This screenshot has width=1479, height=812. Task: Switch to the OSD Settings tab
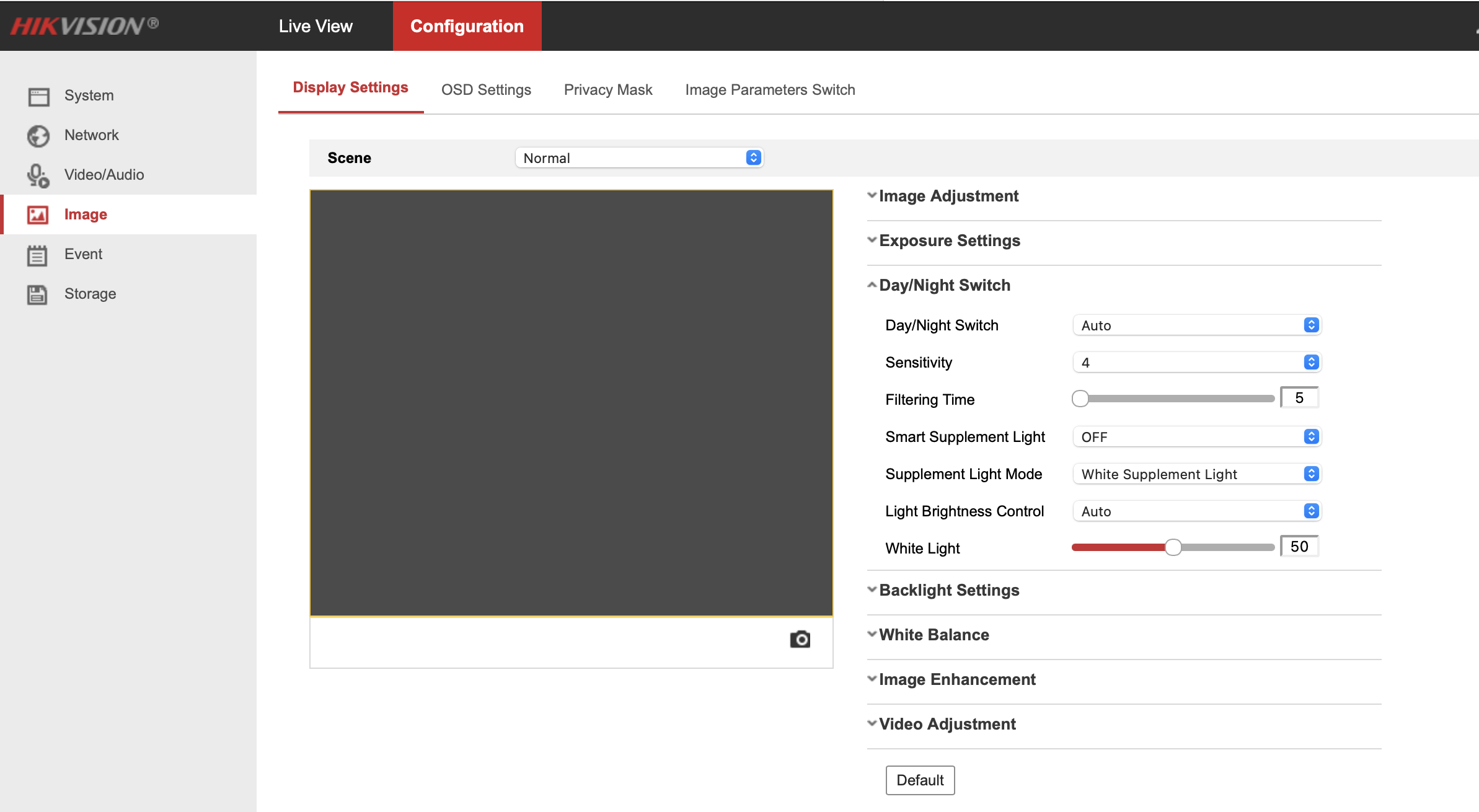coord(486,90)
